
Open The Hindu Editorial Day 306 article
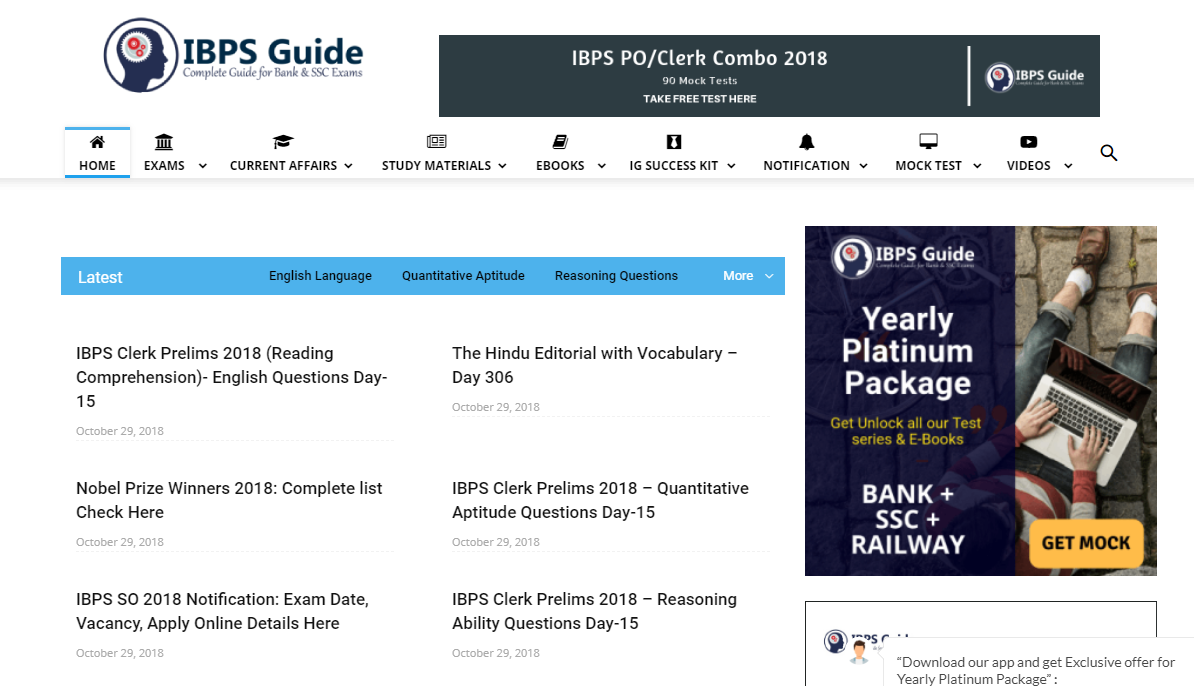pos(595,365)
